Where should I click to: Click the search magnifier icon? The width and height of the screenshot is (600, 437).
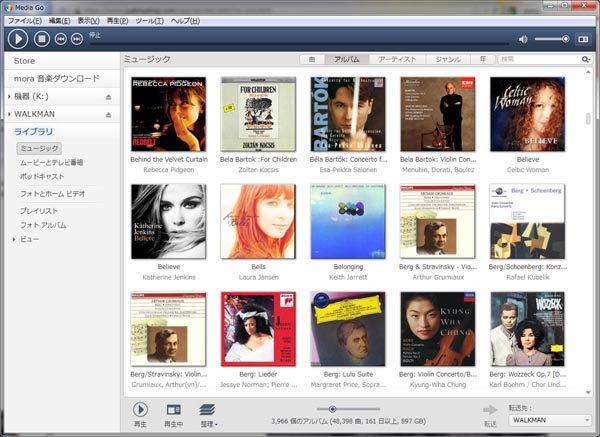tap(585, 59)
